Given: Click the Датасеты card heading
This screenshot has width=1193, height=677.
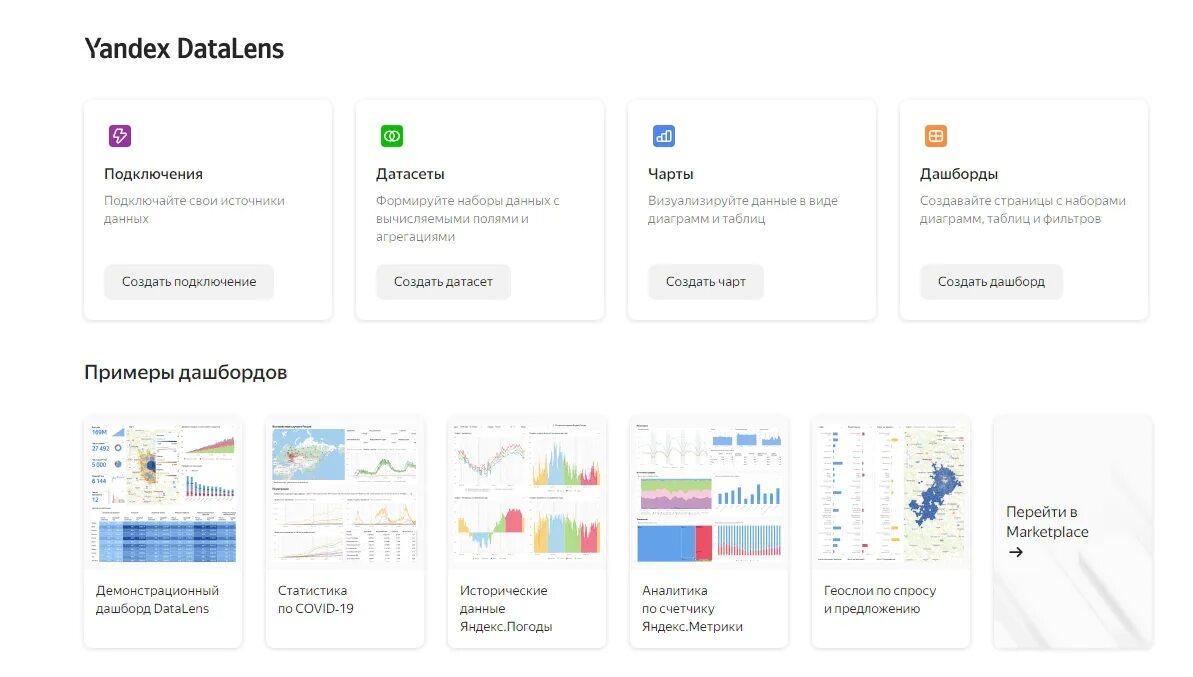Looking at the screenshot, I should 410,174.
